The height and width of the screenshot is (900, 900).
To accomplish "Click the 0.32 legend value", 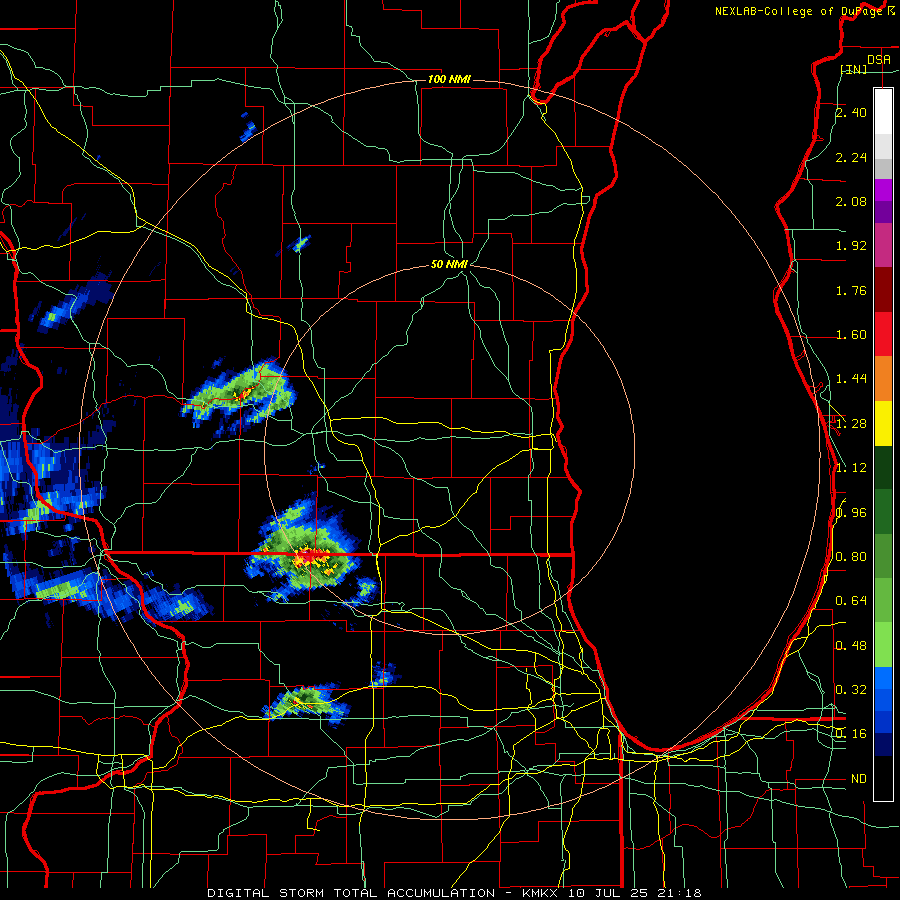I will pos(851,690).
